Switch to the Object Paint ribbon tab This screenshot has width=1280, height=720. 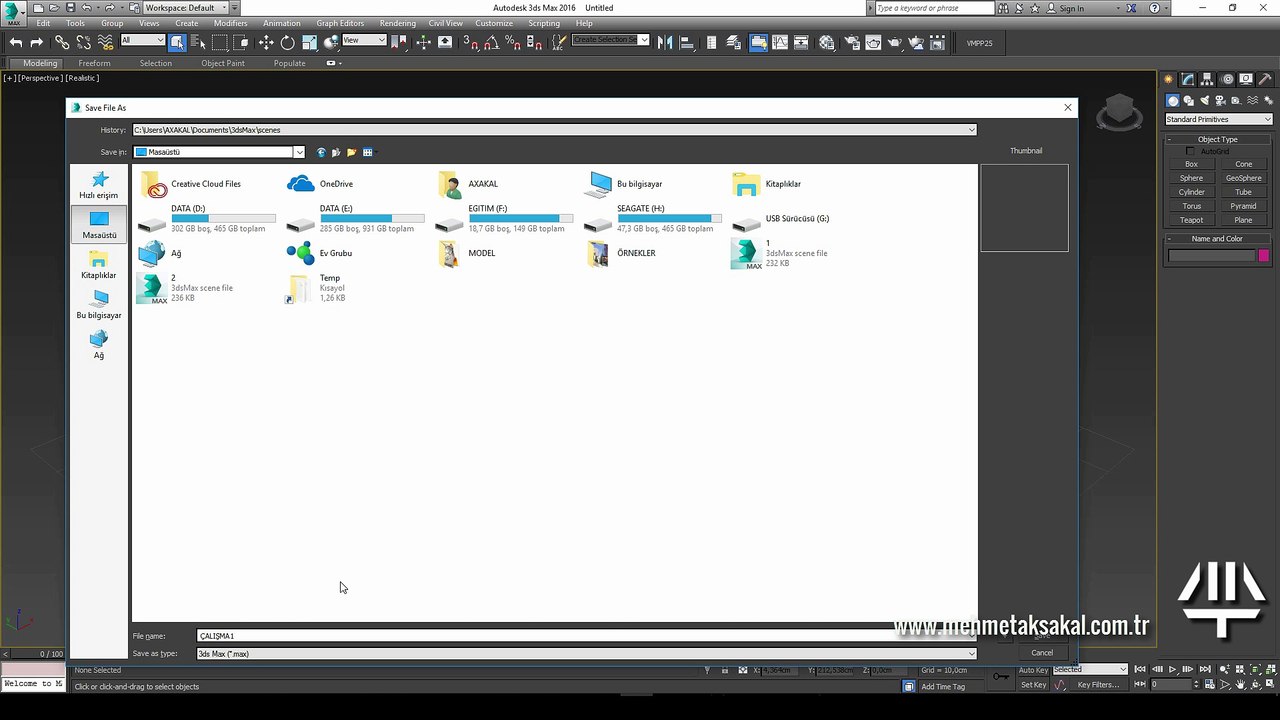coord(223,63)
